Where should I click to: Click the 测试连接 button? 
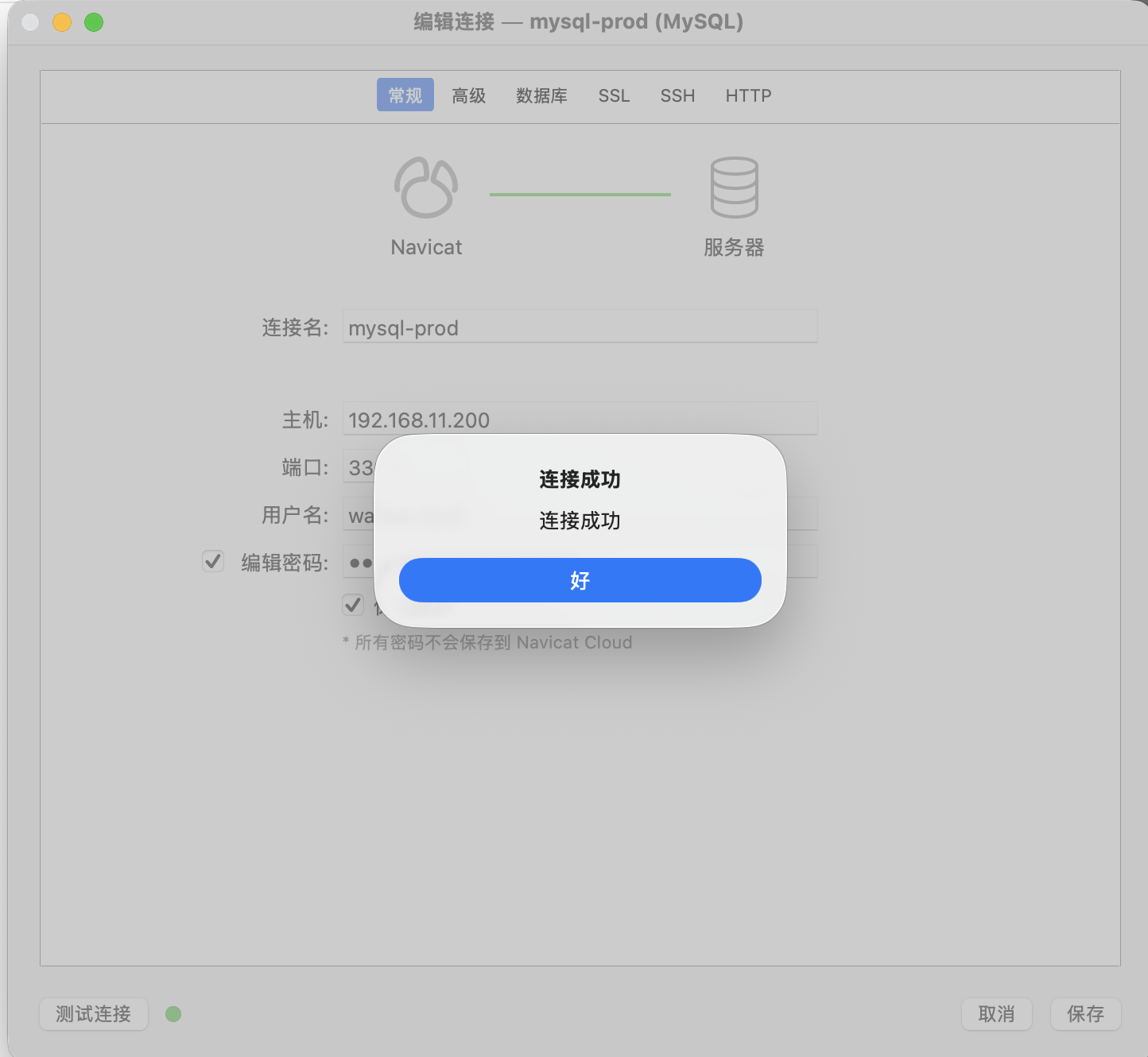pos(94,1014)
